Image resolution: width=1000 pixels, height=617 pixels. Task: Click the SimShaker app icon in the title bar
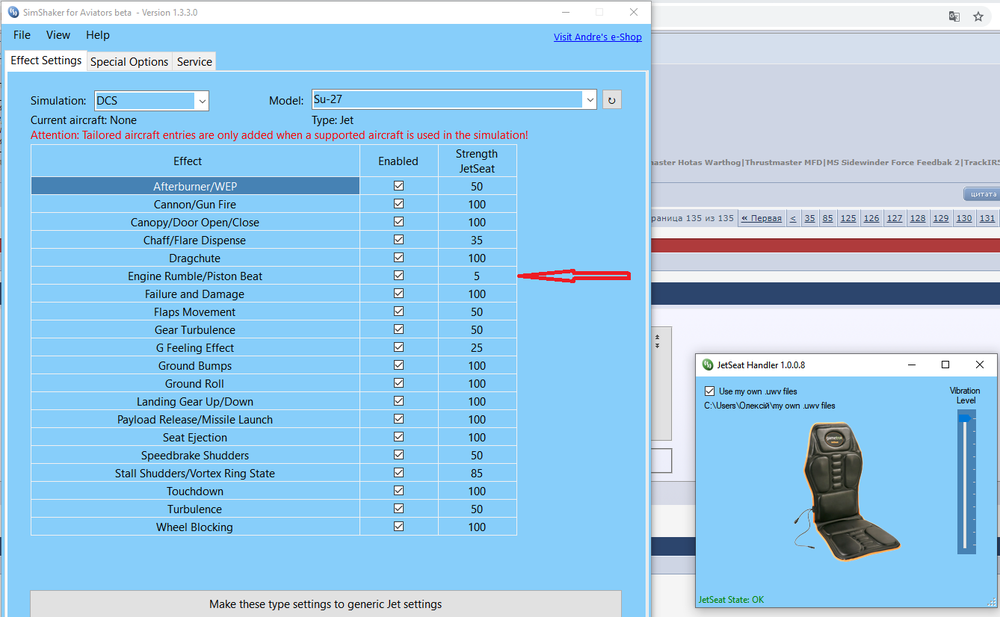coord(13,12)
